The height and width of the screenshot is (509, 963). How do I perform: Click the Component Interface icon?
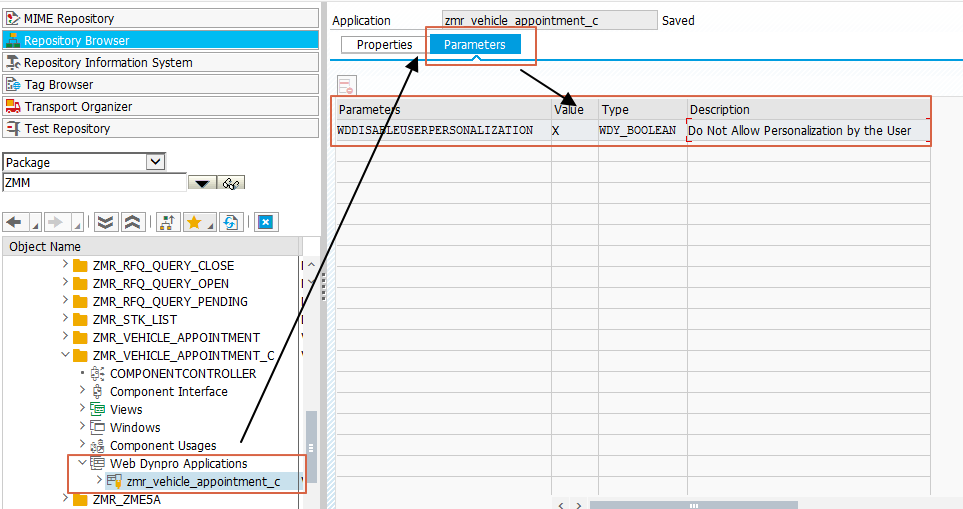[98, 392]
